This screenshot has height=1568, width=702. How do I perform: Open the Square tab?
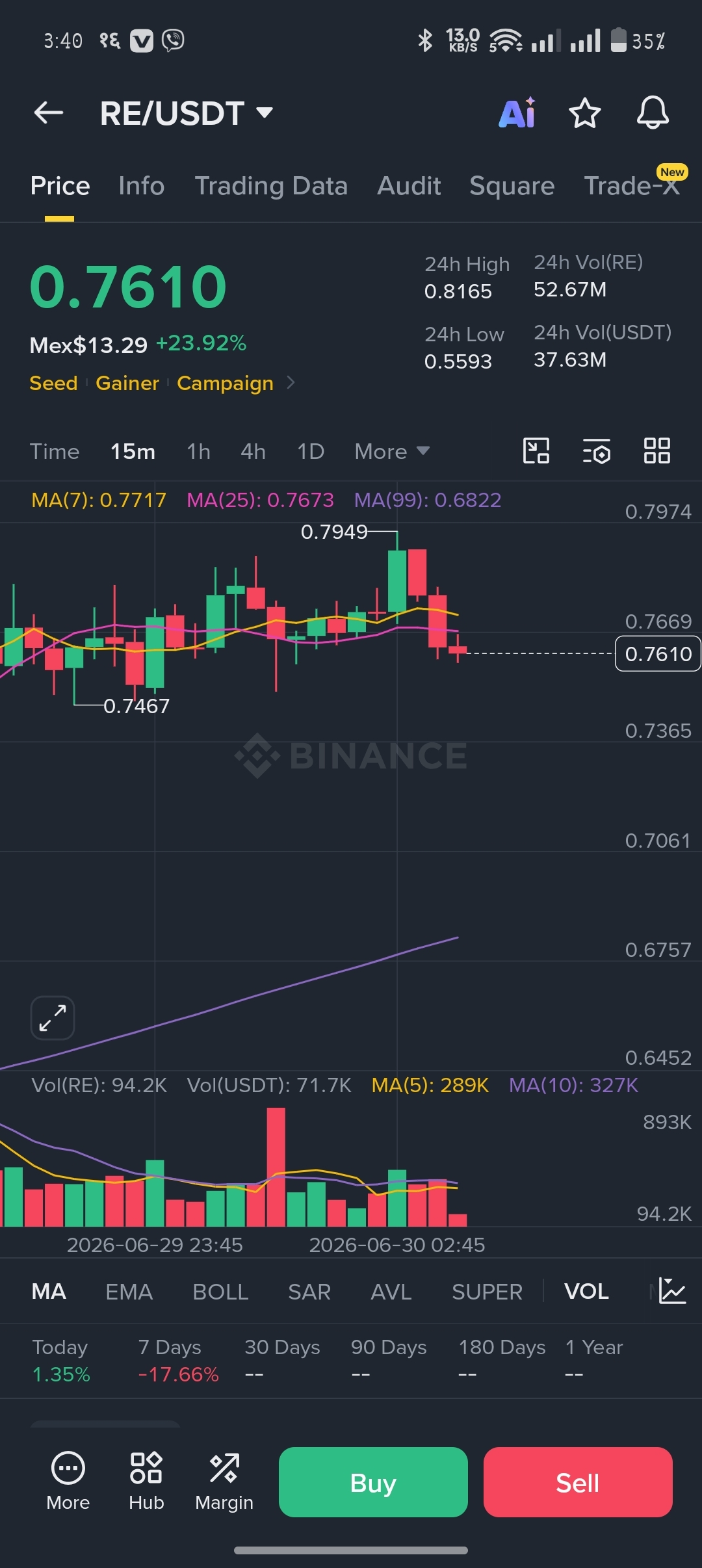coord(512,186)
